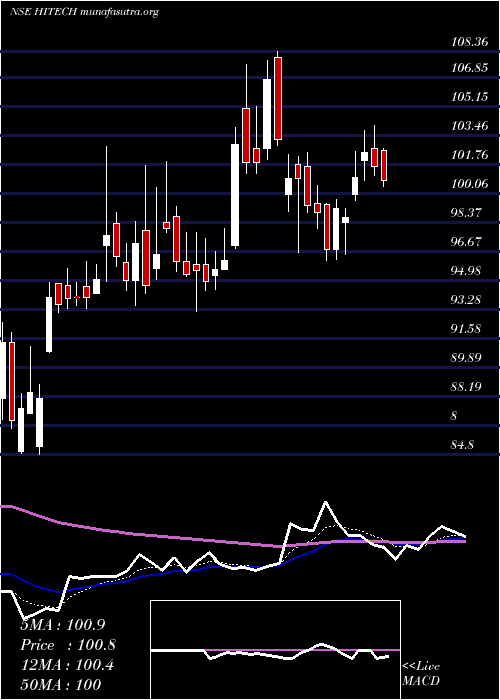Select the 101.76 axis value
The height and width of the screenshot is (700, 500).
[470, 155]
